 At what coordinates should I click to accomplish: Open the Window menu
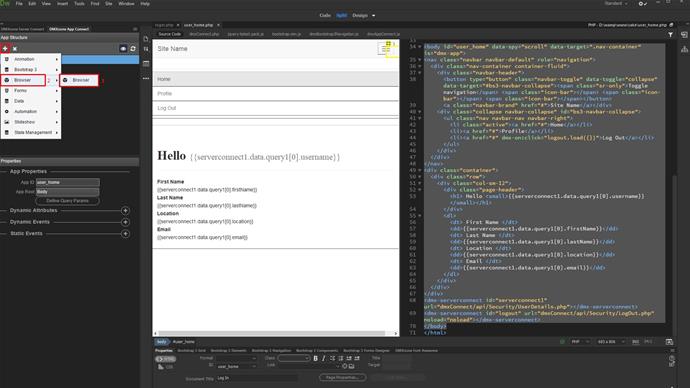pyautogui.click(x=126, y=4)
